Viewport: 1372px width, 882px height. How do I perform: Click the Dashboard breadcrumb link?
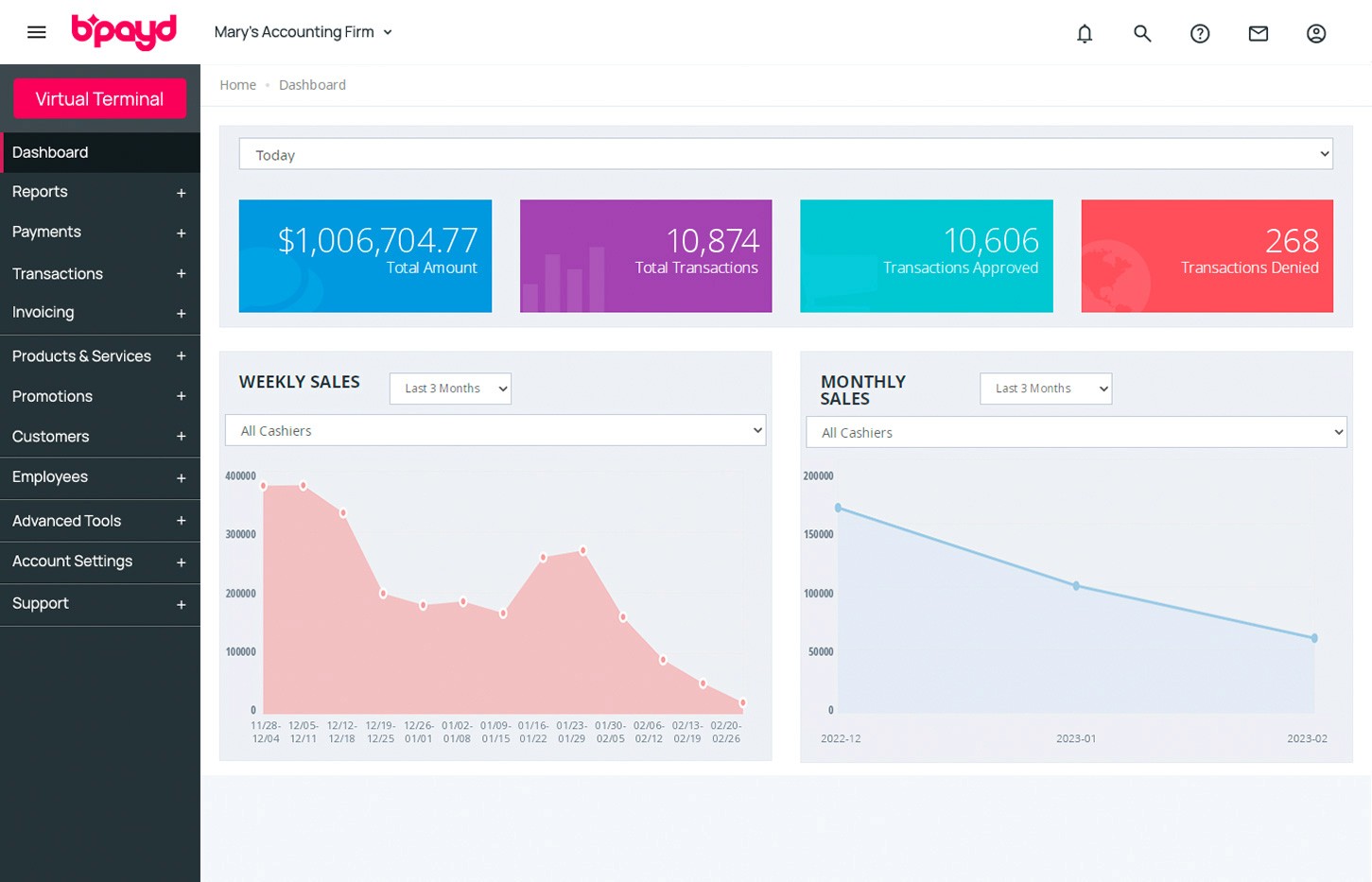point(312,85)
